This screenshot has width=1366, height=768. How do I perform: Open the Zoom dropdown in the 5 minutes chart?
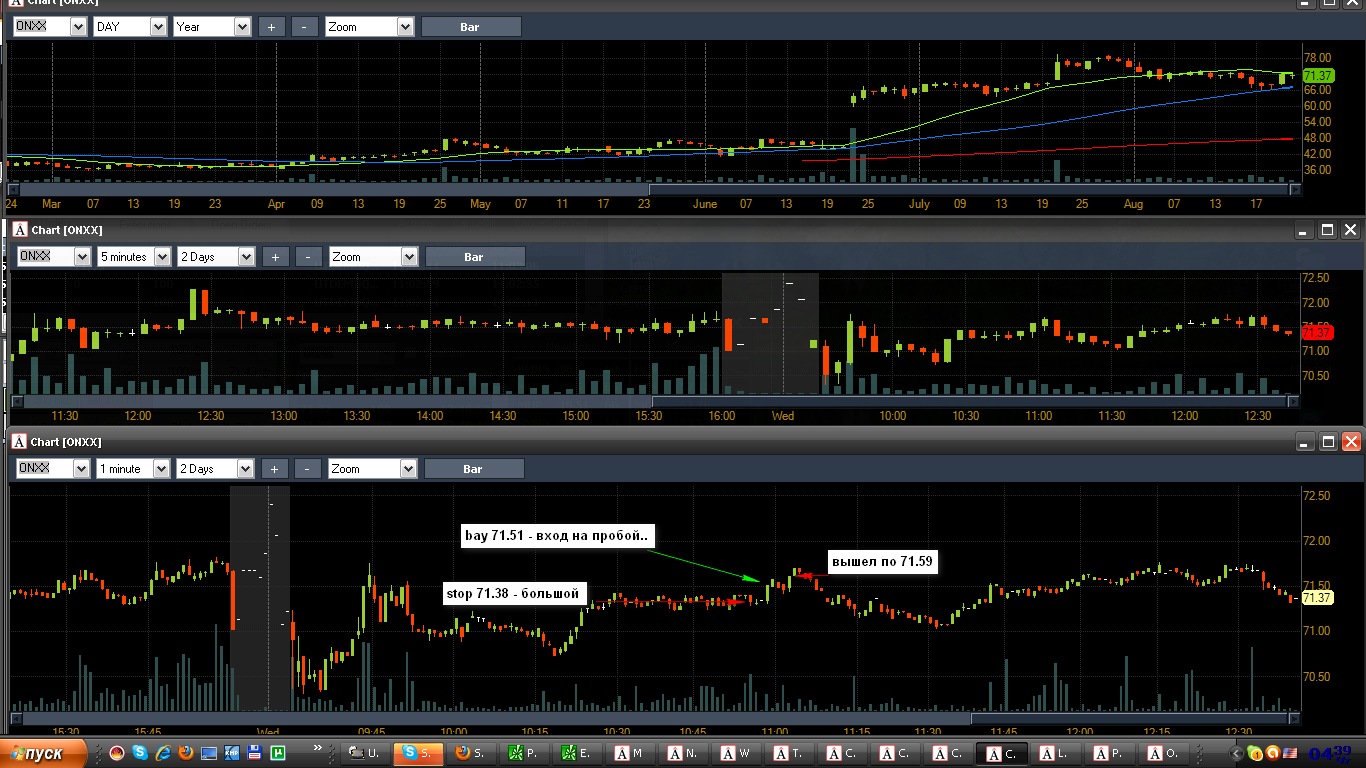point(409,257)
